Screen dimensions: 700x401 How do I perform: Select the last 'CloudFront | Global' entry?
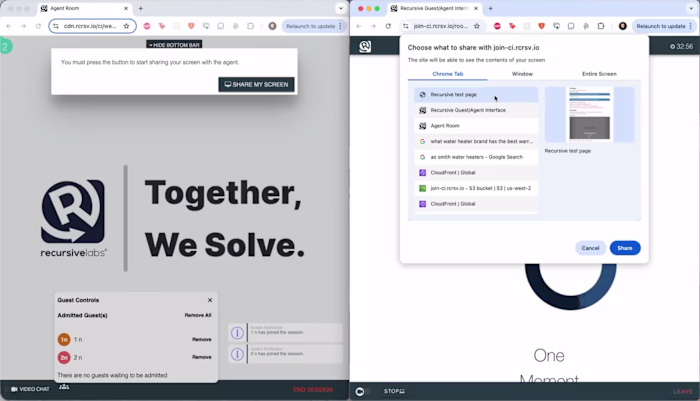pos(476,204)
